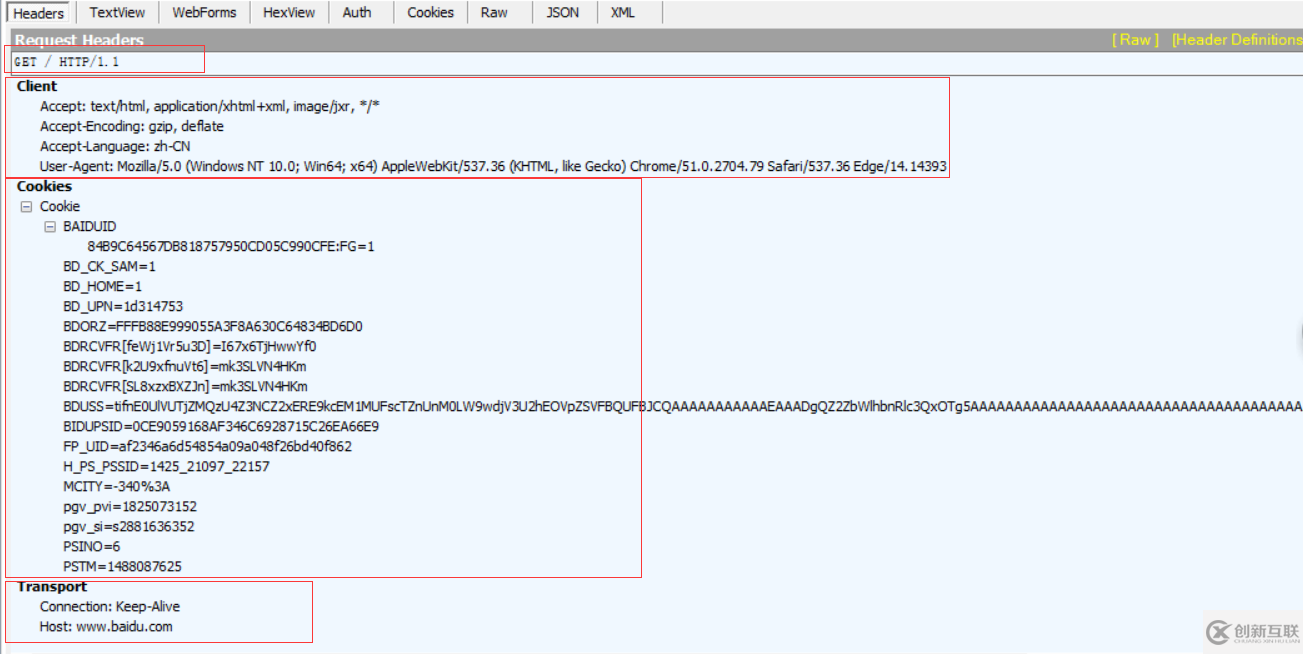Select the BDRCVFR[feWj1Vr5u3D] cookie
The height and width of the screenshot is (654, 1303).
190,346
